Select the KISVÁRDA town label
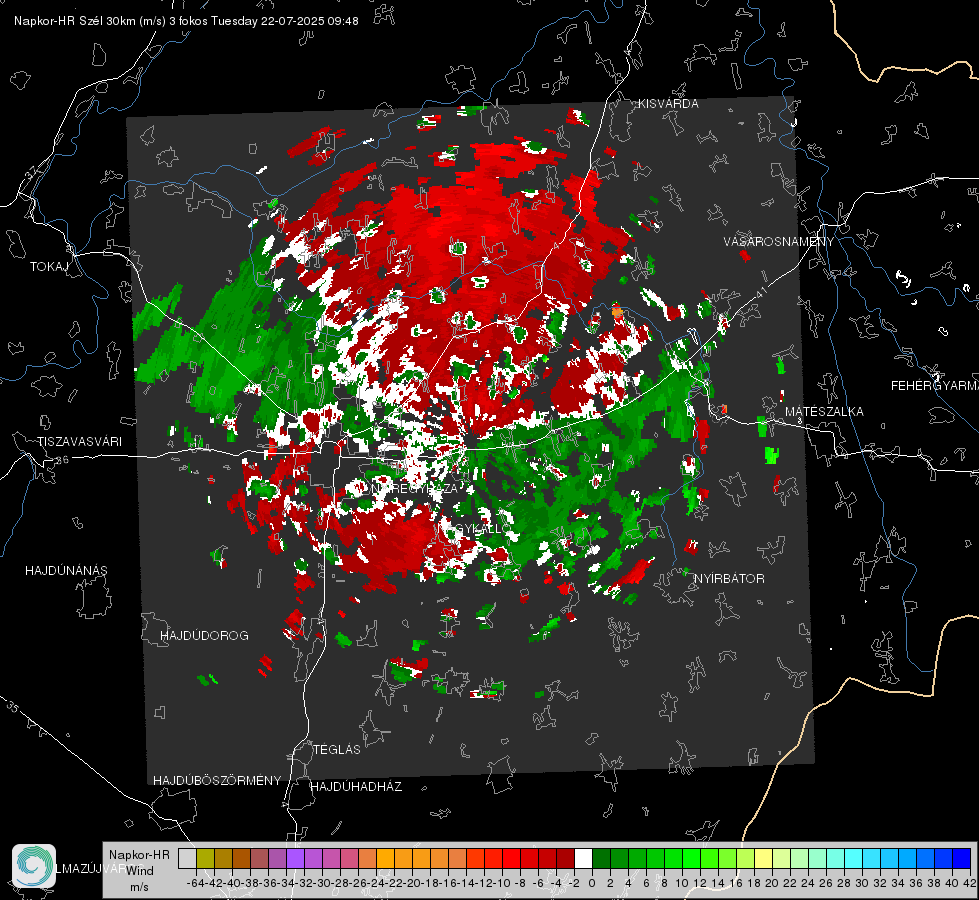Screen dimensions: 979x900 [668, 104]
